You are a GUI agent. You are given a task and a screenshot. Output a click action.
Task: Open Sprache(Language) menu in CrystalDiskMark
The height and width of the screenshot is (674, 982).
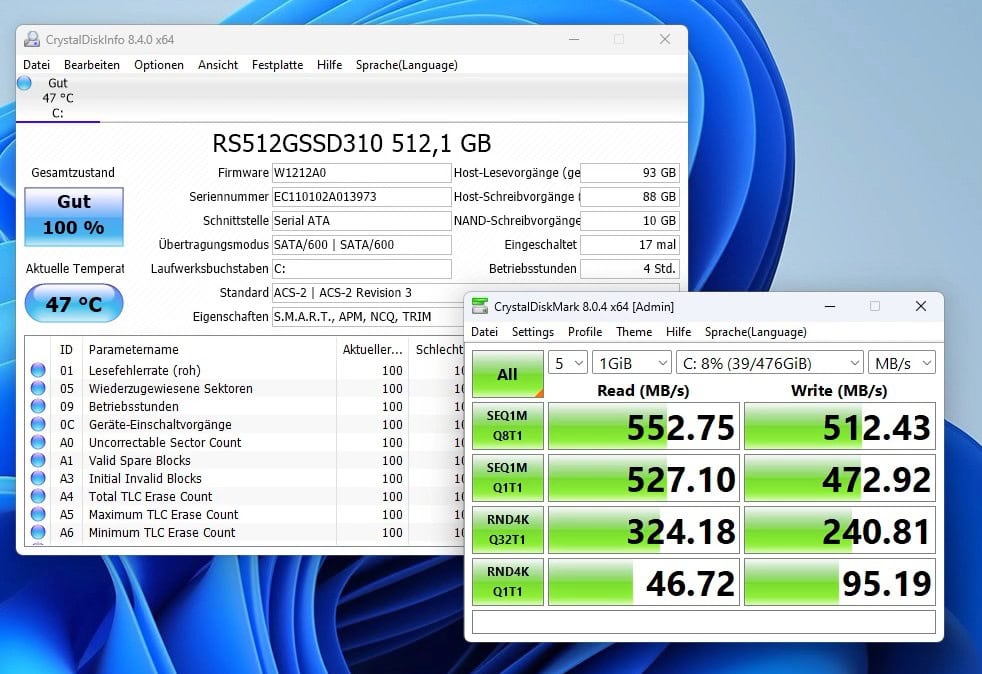(755, 331)
